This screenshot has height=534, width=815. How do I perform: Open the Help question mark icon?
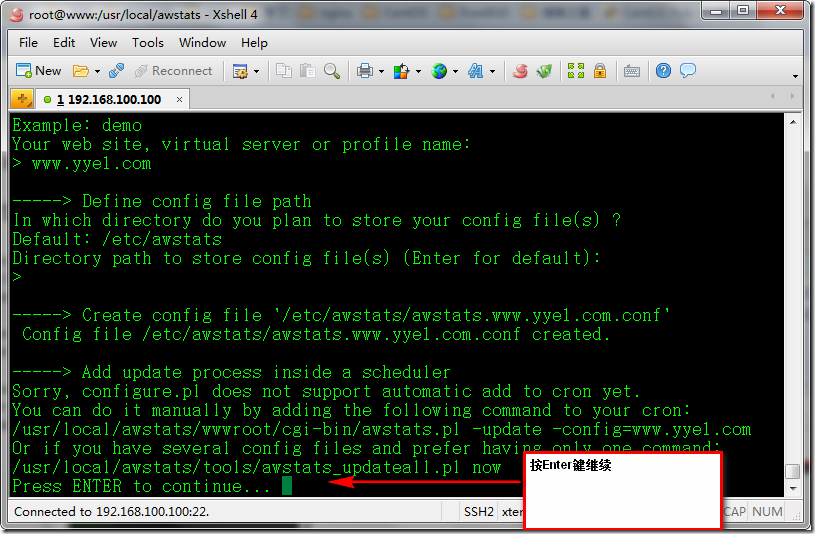(663, 70)
